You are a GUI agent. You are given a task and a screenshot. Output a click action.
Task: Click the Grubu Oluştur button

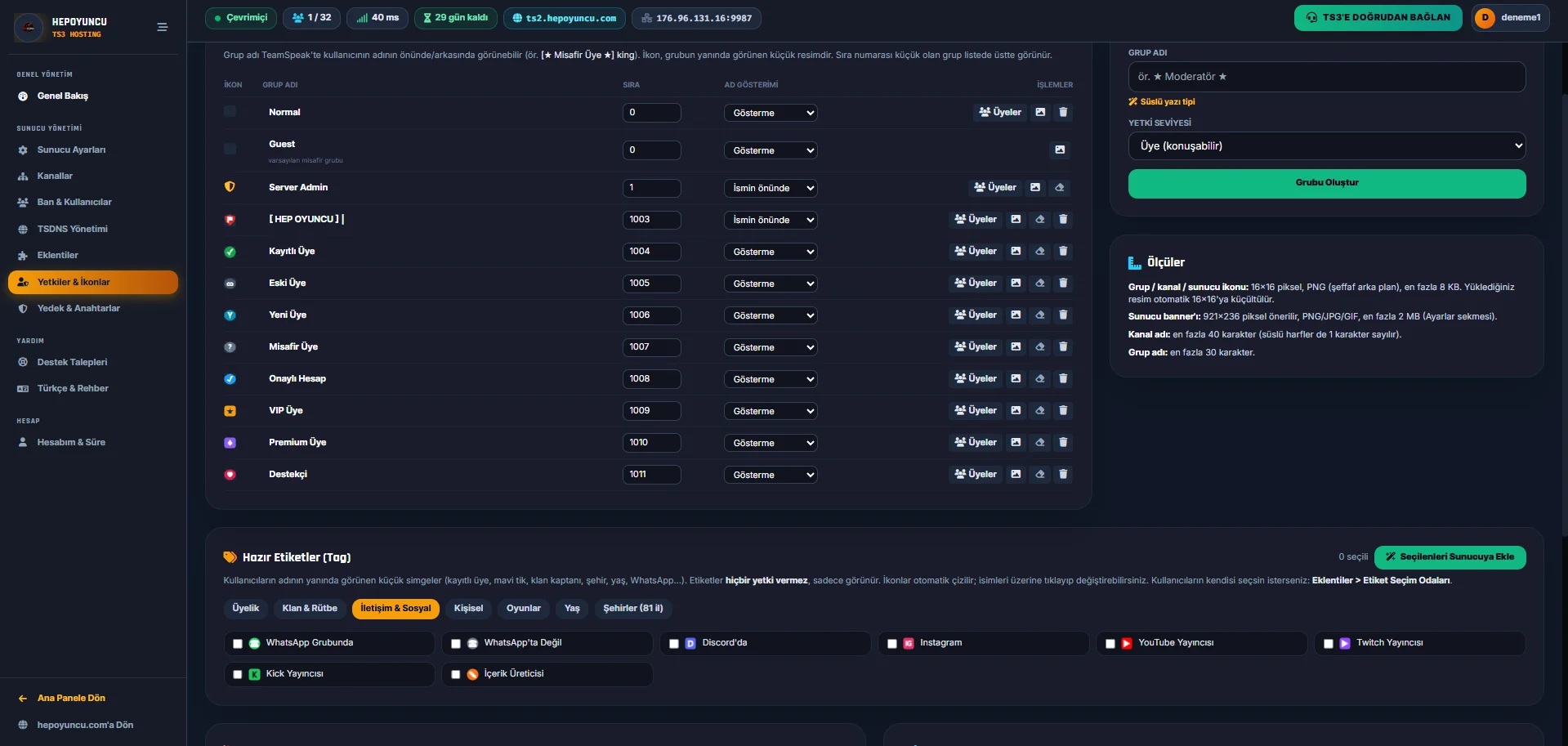1327,184
